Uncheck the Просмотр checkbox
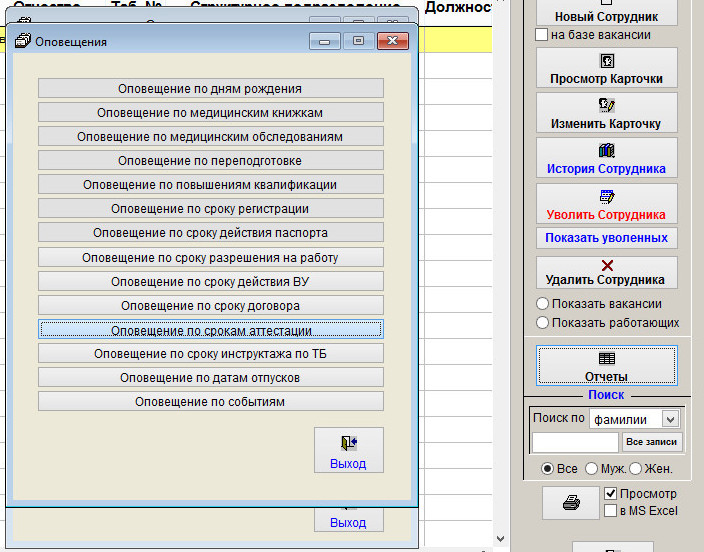The height and width of the screenshot is (552, 704). 610,494
